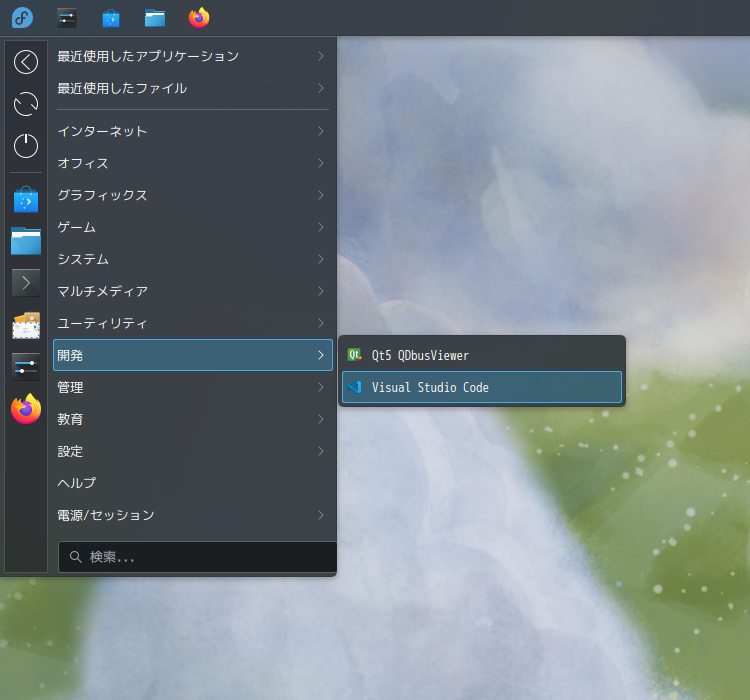The width and height of the screenshot is (750, 700).
Task: Expand the マルチメディア category chevron
Action: point(321,291)
